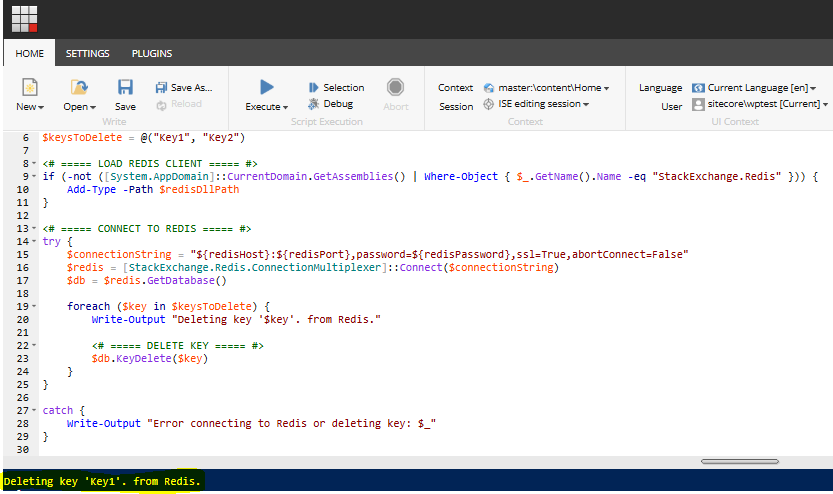The height and width of the screenshot is (494, 833).
Task: Click the New script icon
Action: pos(28,88)
